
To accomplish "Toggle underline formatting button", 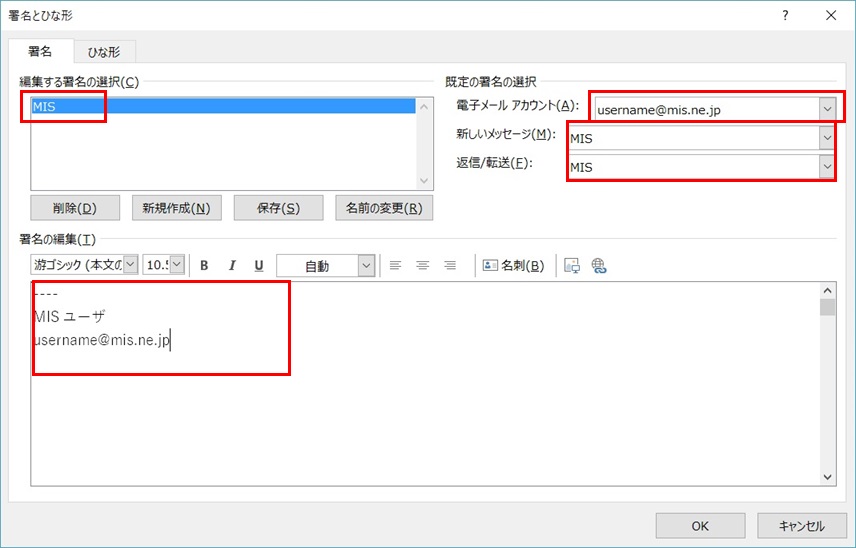I will (x=259, y=266).
